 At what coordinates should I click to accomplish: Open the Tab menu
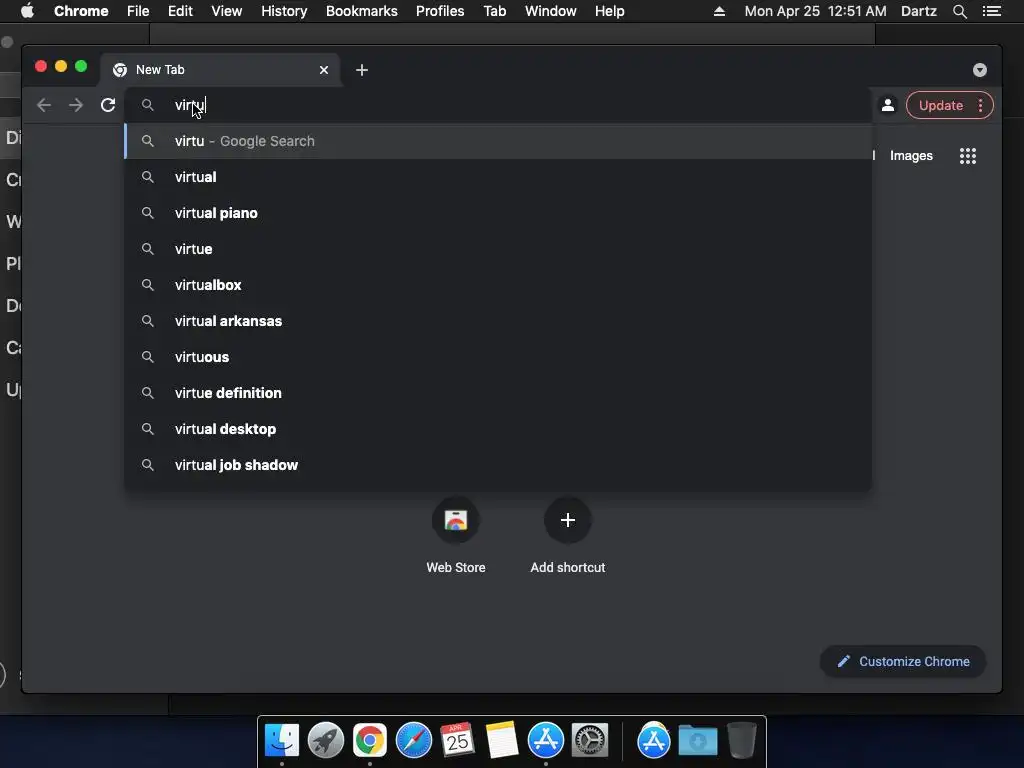pyautogui.click(x=495, y=11)
